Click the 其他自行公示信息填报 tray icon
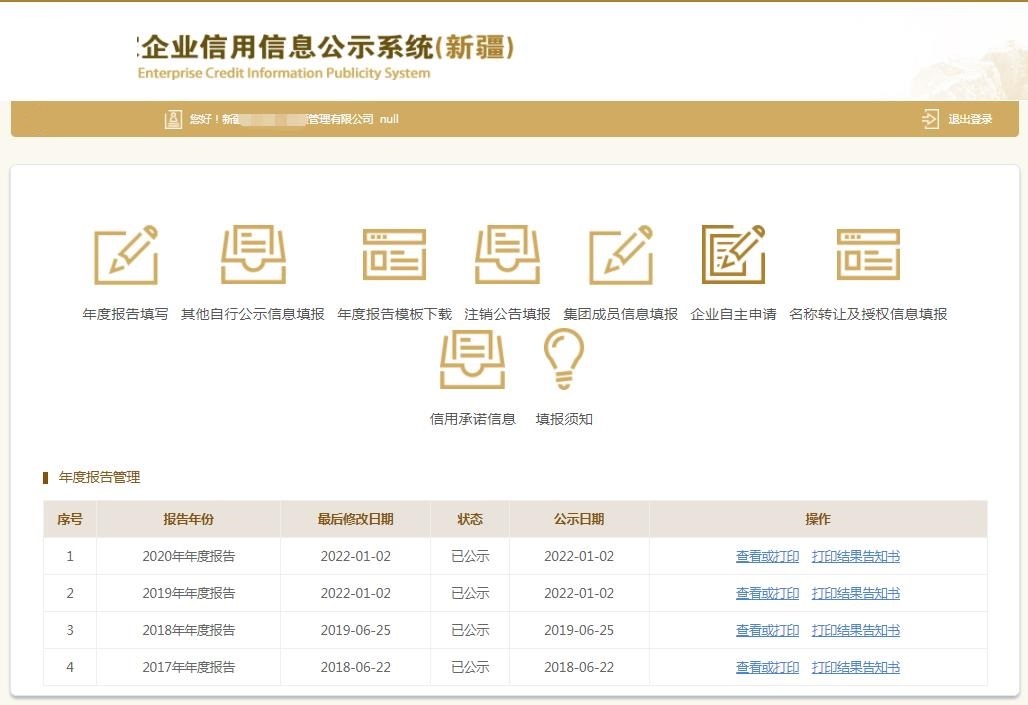 [x=253, y=255]
